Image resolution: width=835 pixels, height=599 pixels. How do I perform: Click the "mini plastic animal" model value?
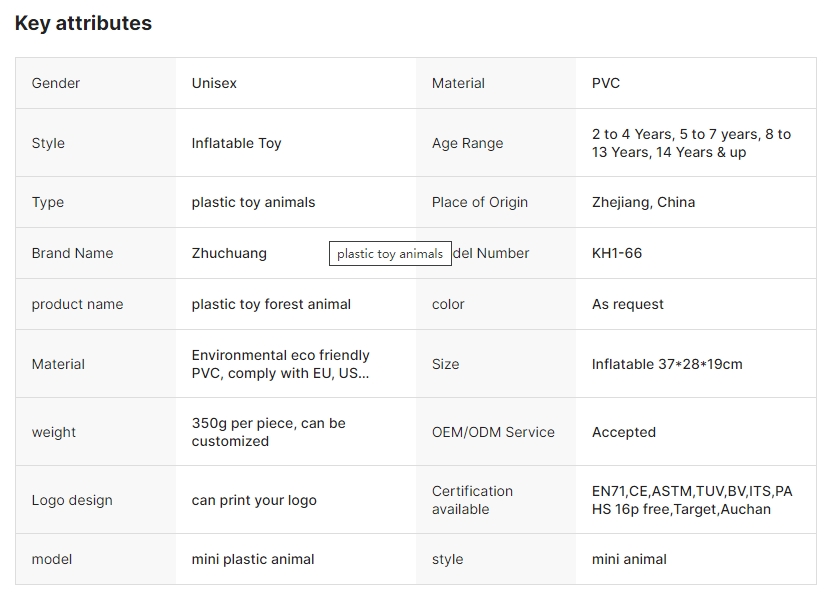coord(253,559)
